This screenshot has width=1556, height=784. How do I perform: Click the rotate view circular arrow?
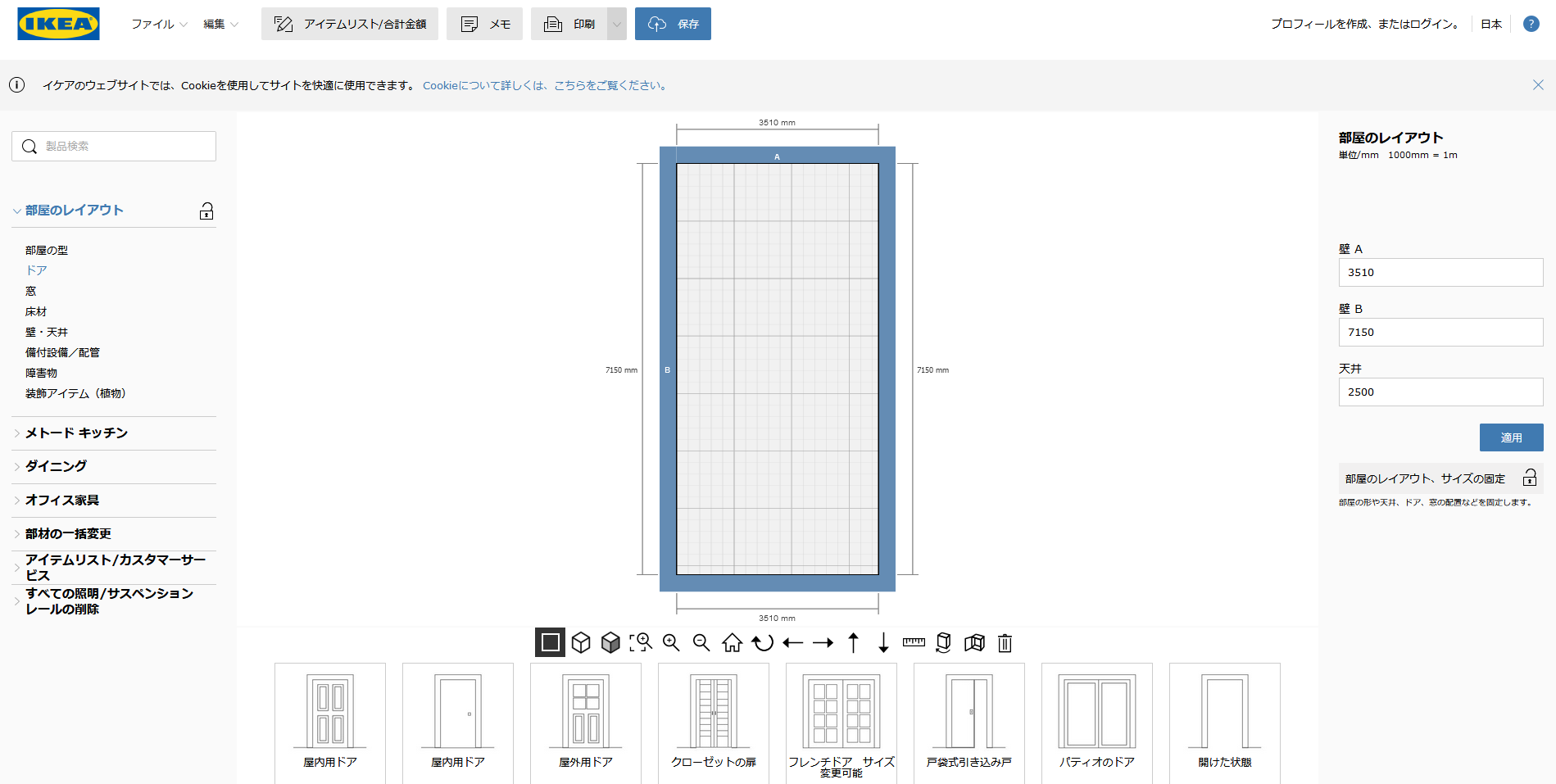(763, 643)
